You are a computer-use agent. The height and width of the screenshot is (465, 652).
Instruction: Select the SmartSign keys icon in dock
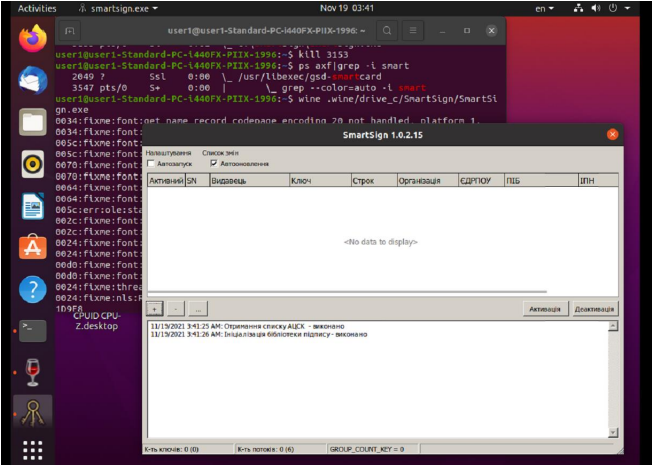33,410
